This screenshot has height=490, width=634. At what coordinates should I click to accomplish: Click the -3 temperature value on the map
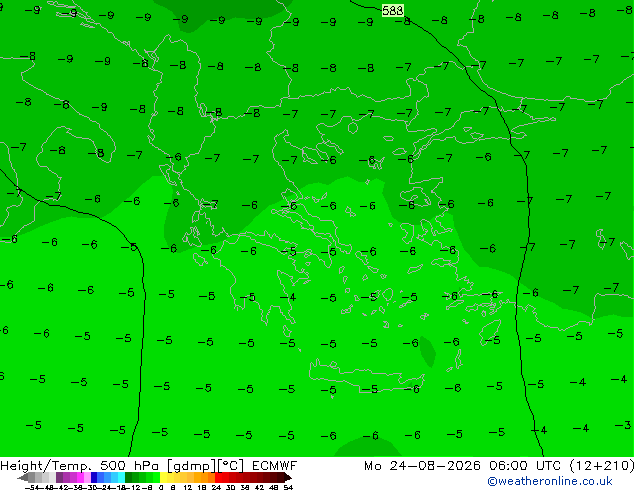(623, 425)
